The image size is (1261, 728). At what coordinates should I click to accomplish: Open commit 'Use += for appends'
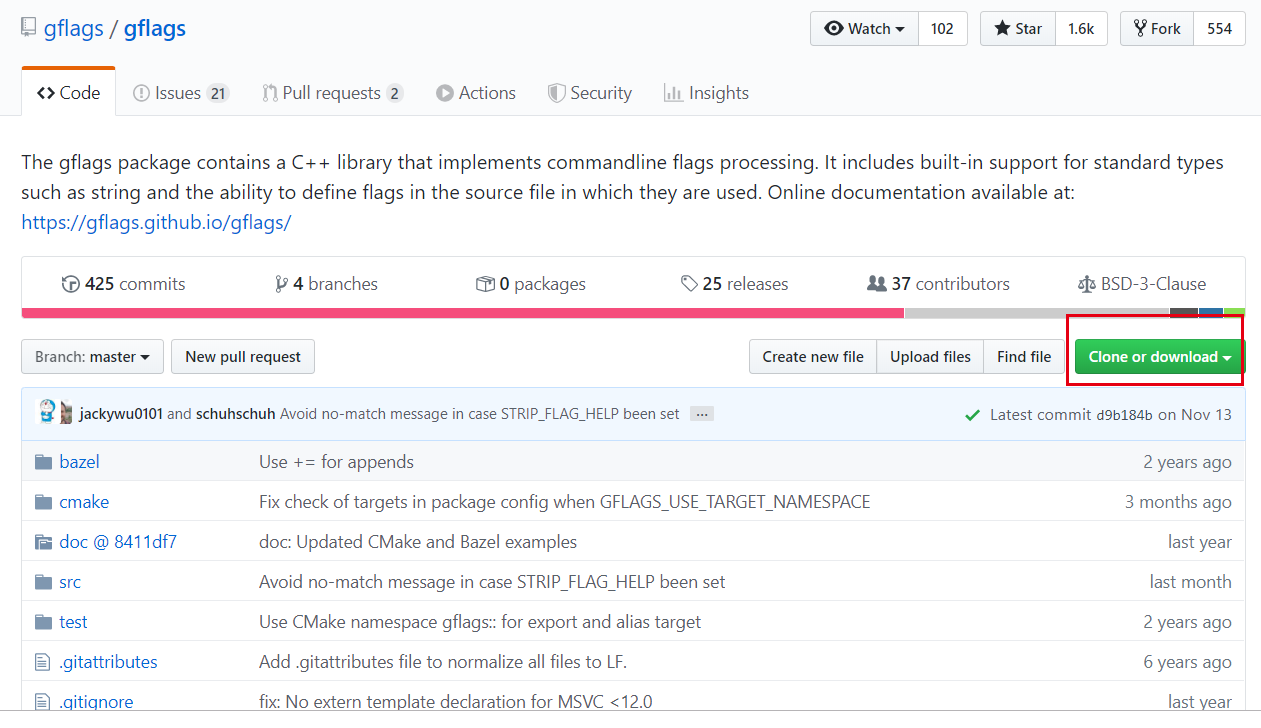click(x=336, y=462)
